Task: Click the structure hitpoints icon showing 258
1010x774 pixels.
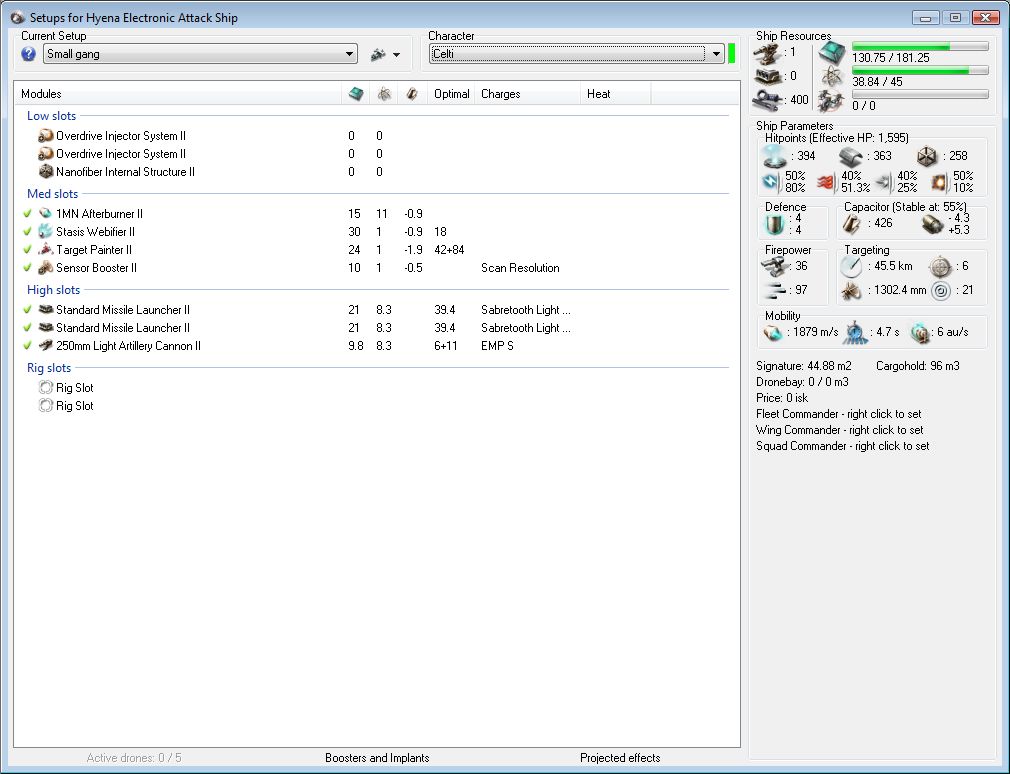Action: pyautogui.click(x=927, y=156)
